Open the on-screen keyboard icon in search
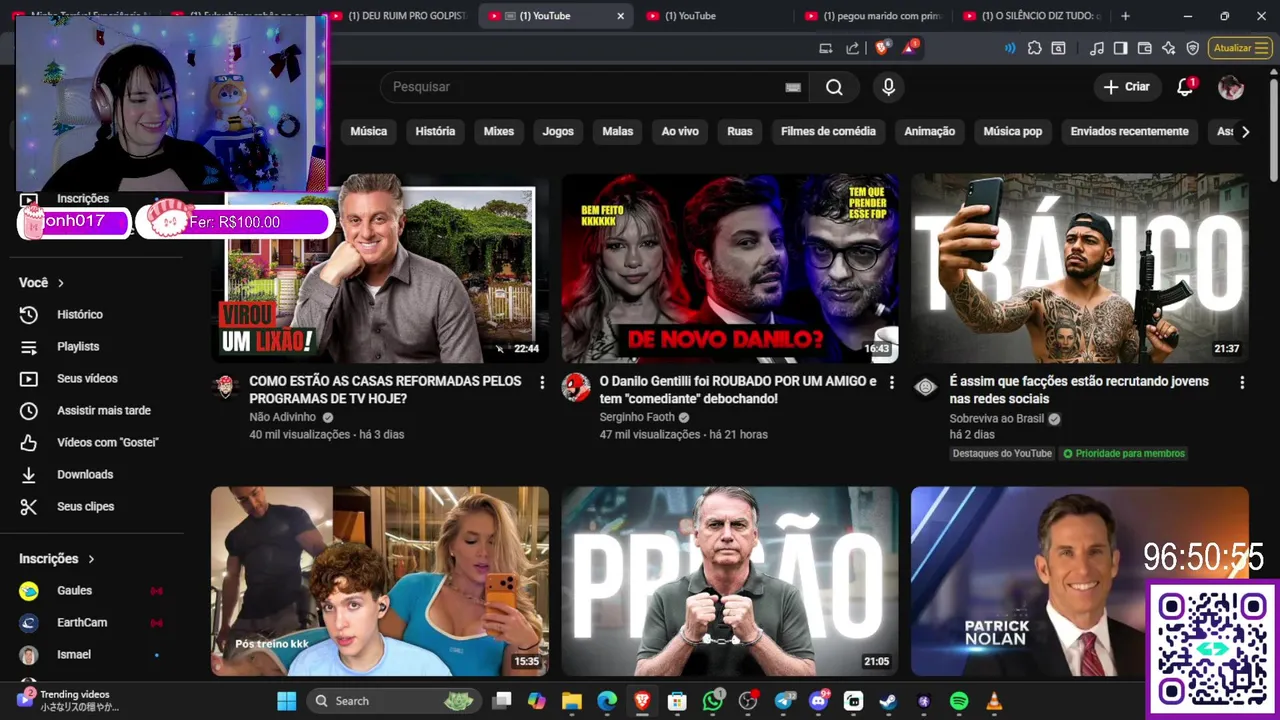Viewport: 1280px width, 720px height. (x=793, y=87)
